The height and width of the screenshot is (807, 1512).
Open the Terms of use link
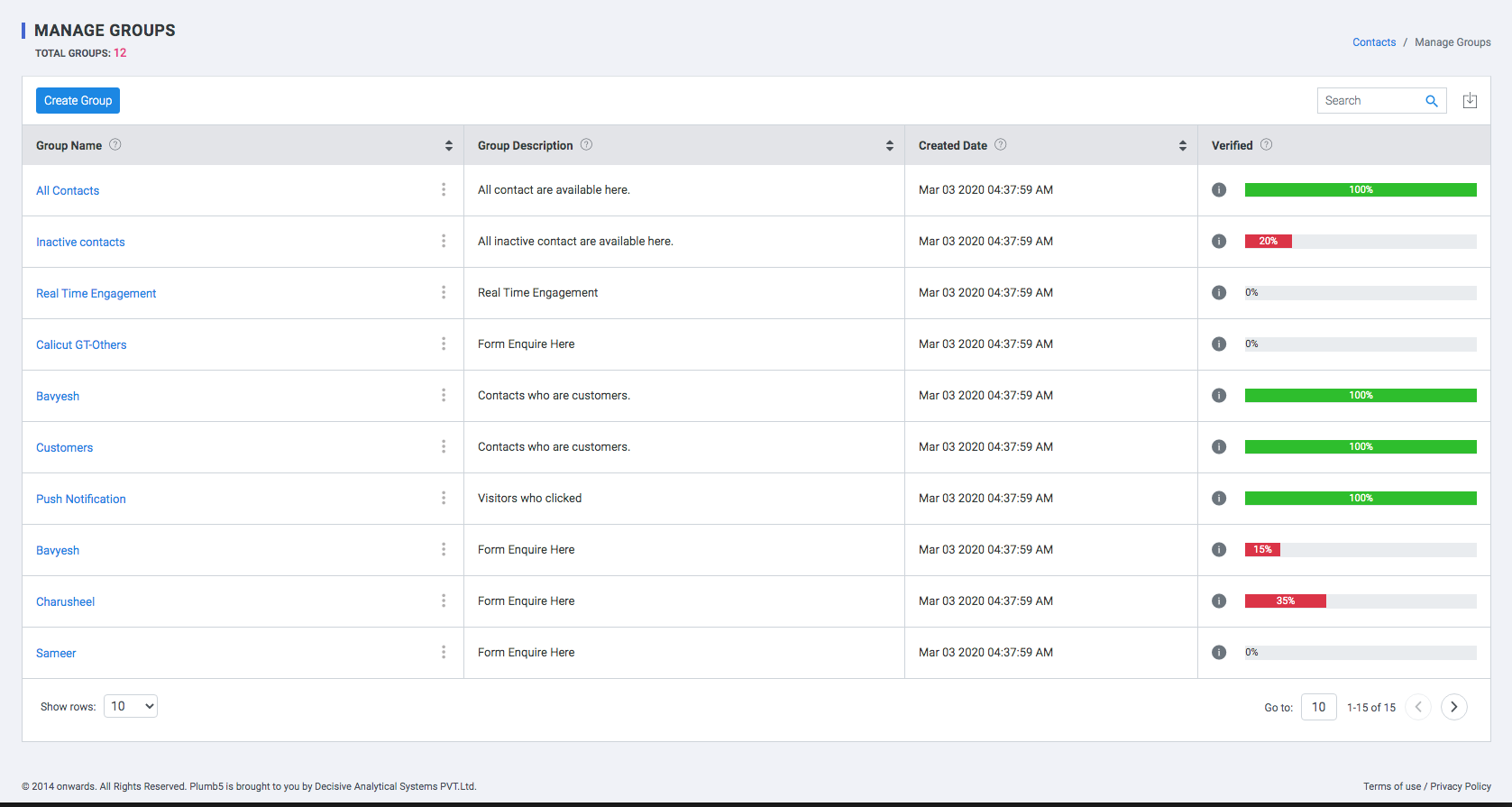pos(1392,786)
